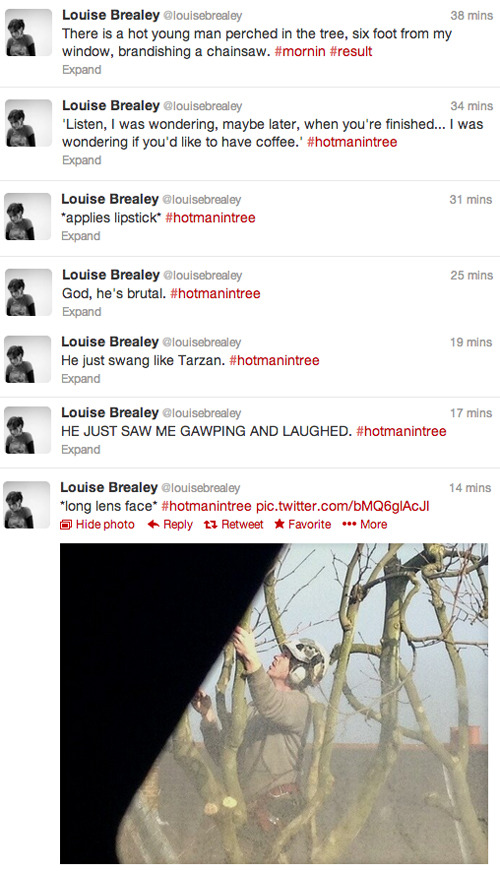Open the pic.twitter.com/bMQ6glAcJl link
This screenshot has width=500, height=871.
(343, 506)
